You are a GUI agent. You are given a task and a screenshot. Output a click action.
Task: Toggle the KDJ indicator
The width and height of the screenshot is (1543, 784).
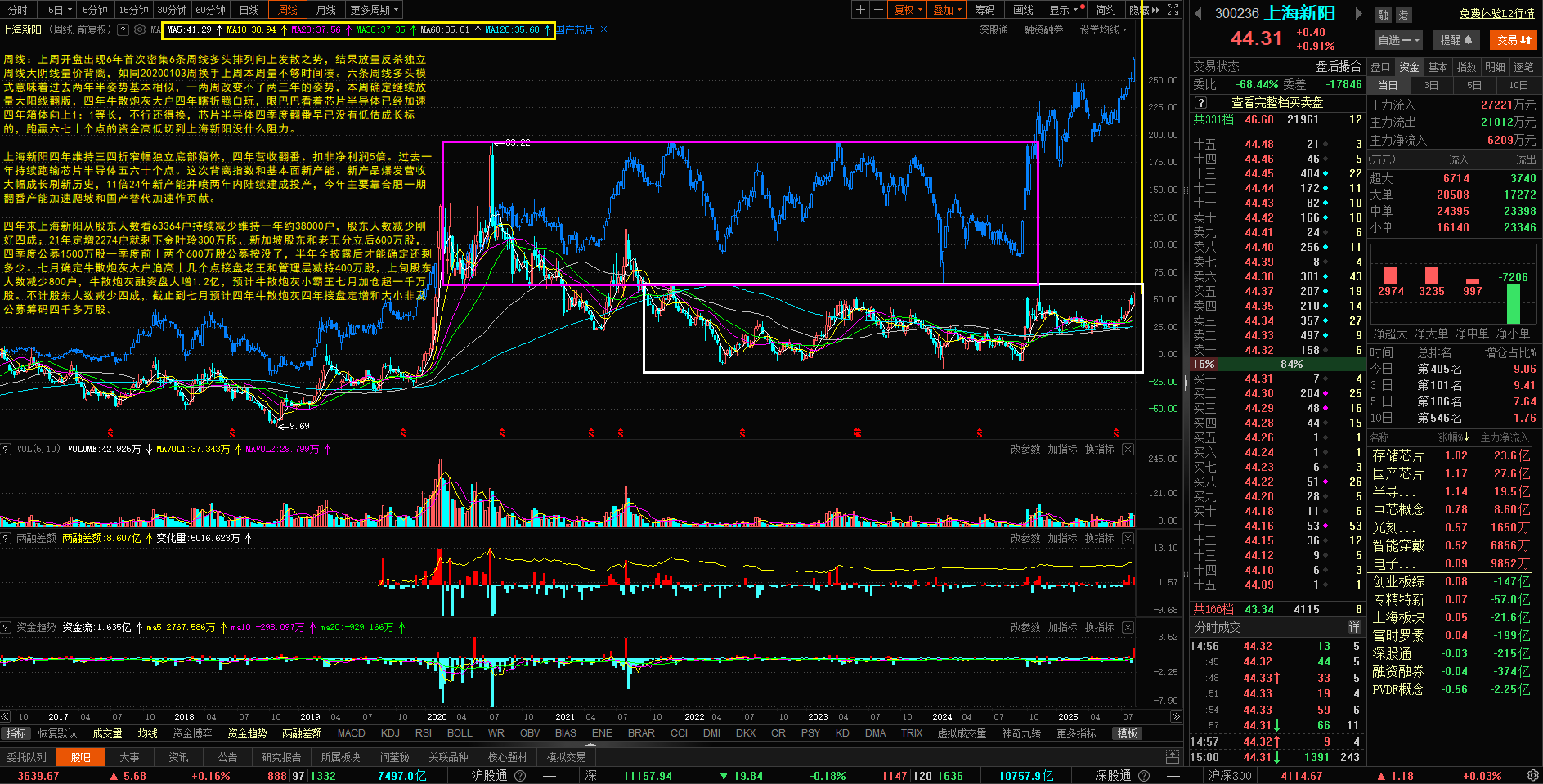point(390,733)
